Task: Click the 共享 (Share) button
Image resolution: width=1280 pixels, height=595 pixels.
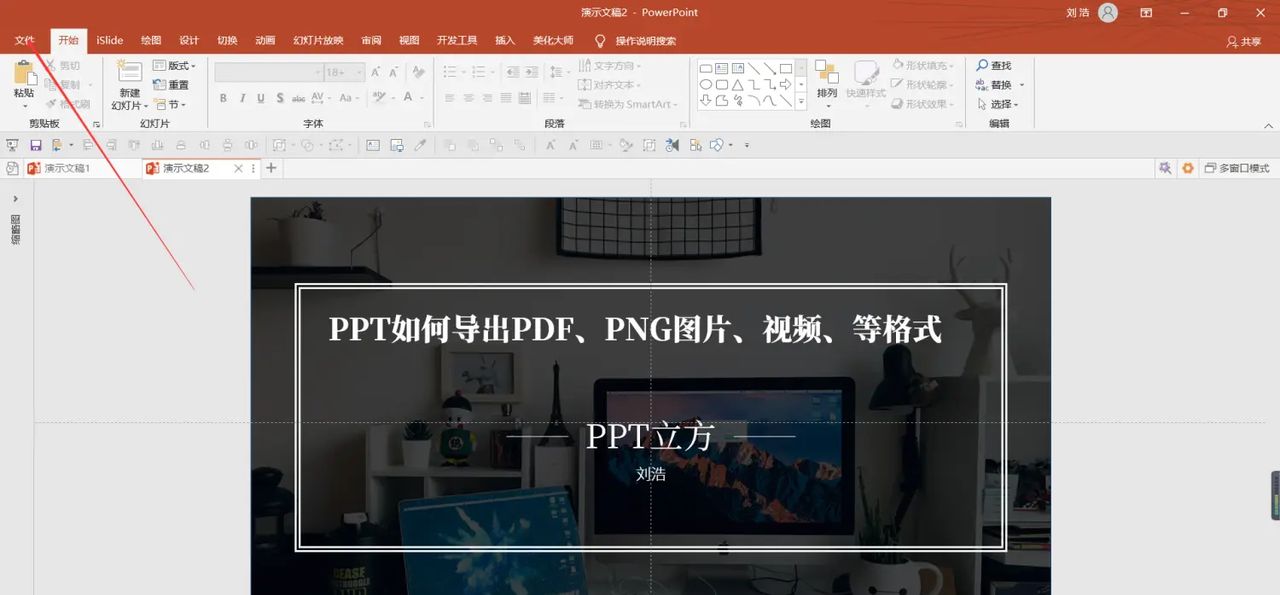Action: click(1245, 41)
